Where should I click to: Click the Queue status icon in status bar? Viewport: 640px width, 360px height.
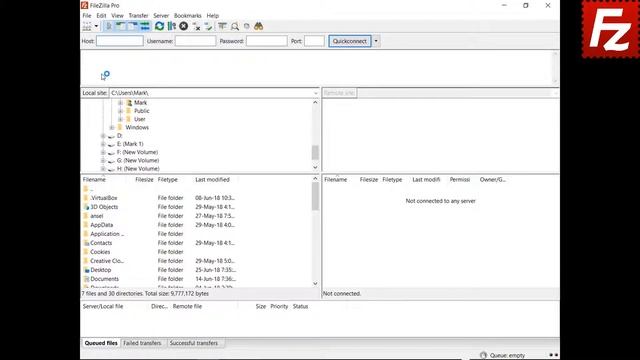click(484, 355)
